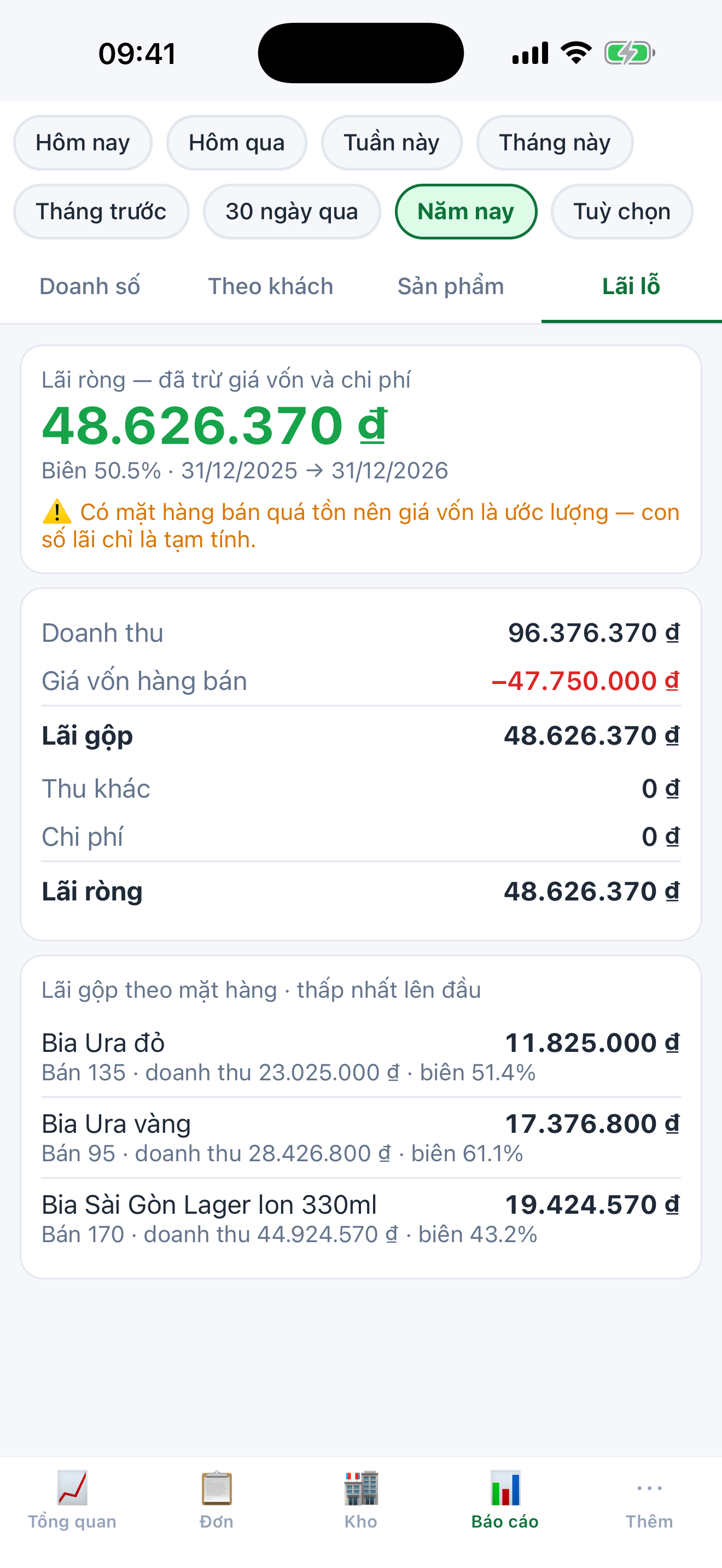Choose the Tháng trước filter chip
Screen dimensions: 722x1568
[x=101, y=211]
